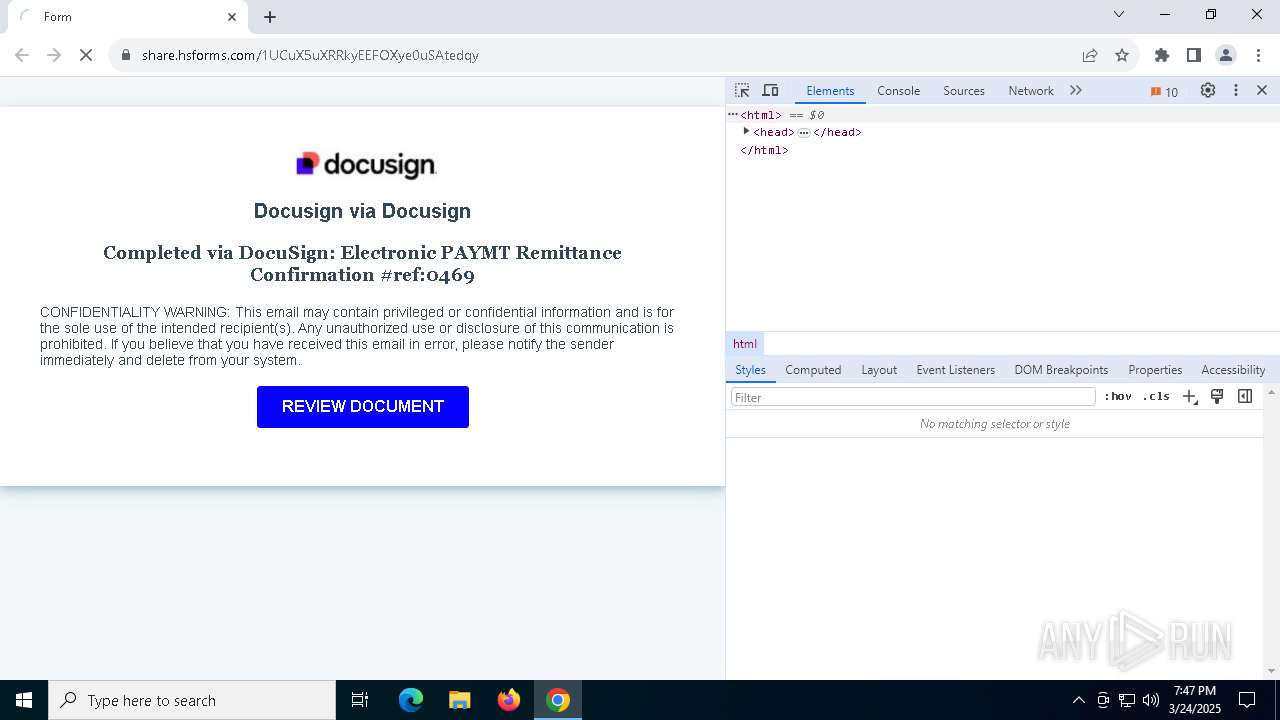
Task: Open File Explorer from taskbar
Action: pos(460,700)
